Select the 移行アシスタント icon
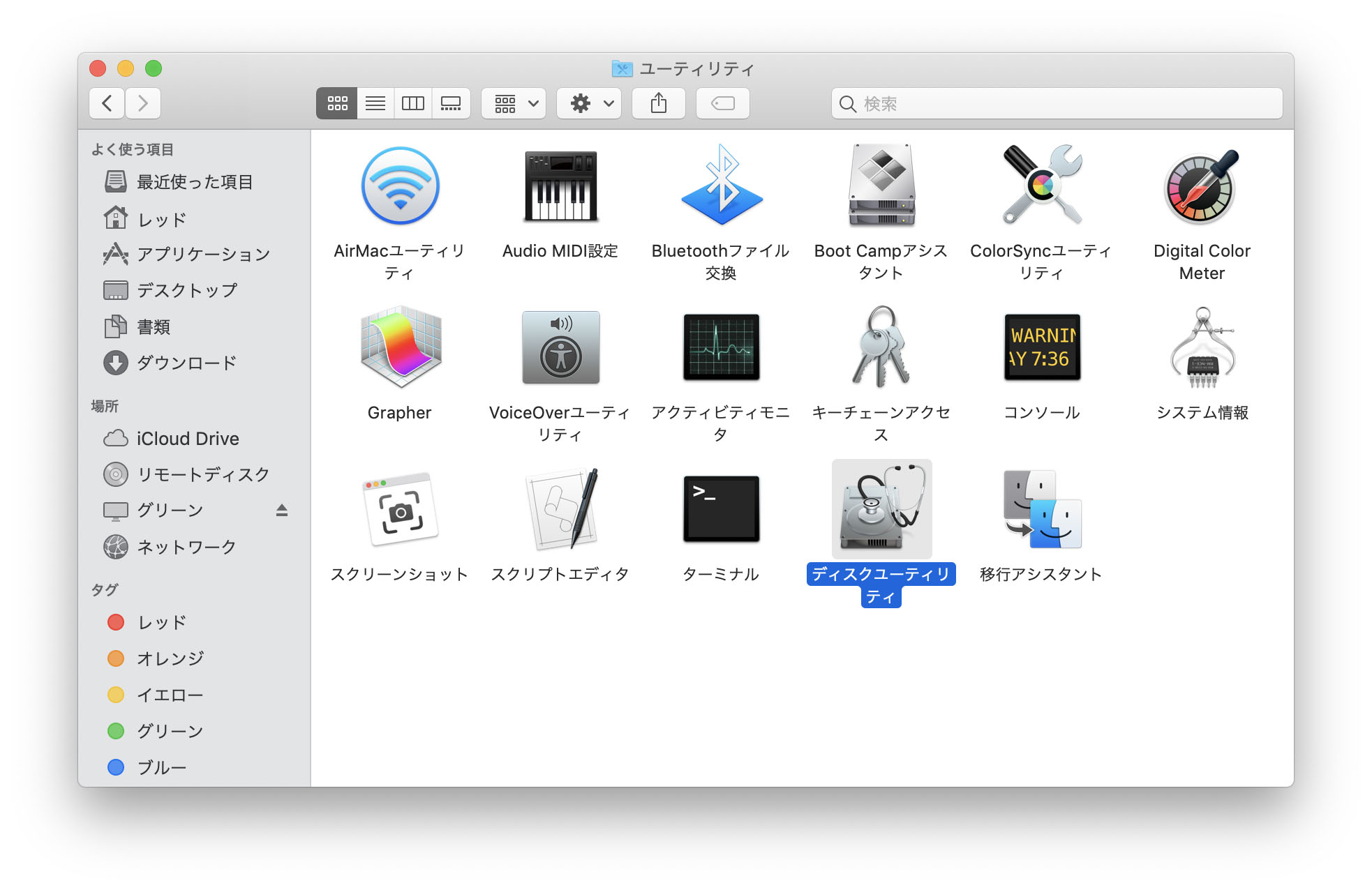 (x=1042, y=509)
